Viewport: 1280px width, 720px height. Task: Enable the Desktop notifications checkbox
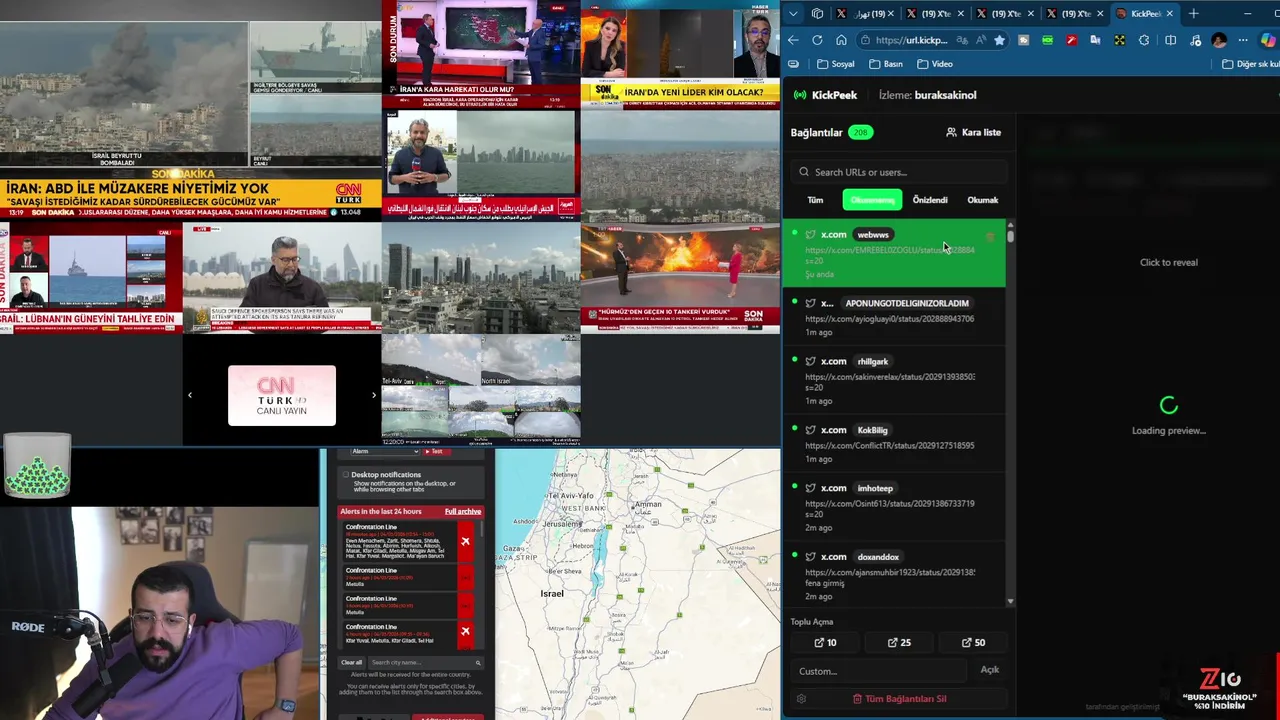click(x=346, y=475)
